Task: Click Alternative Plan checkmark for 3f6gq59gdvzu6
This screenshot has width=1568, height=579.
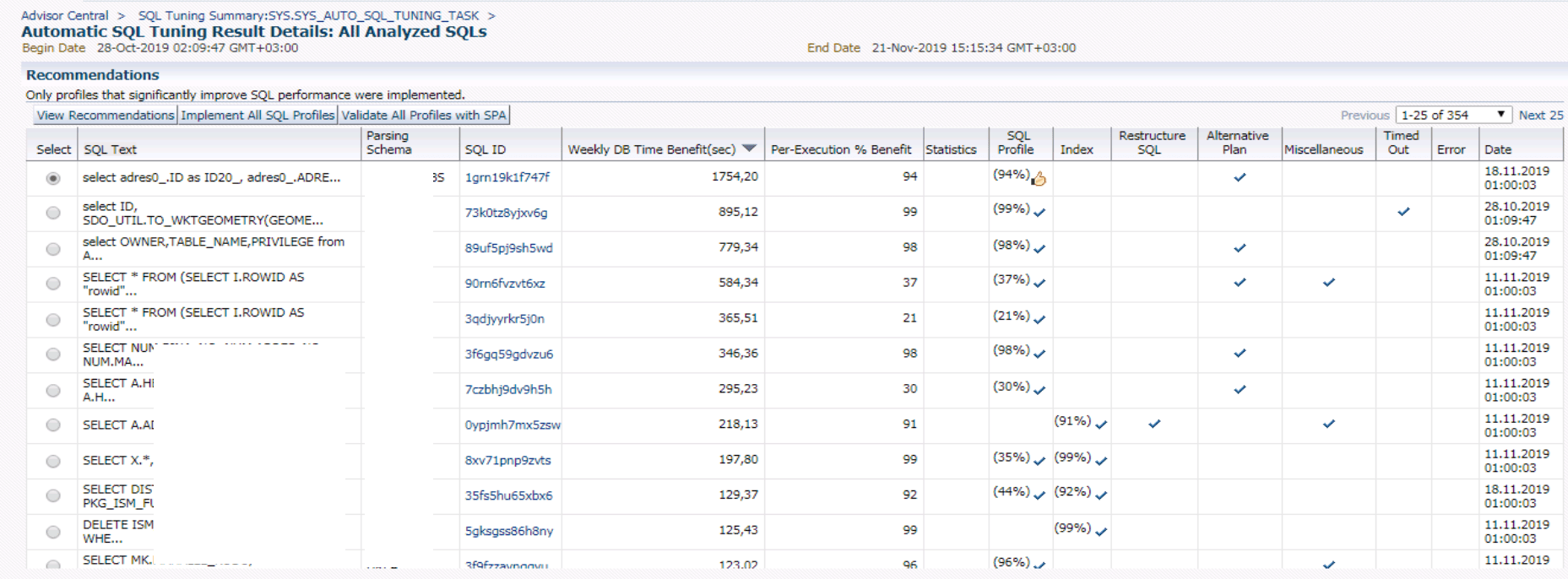Action: (x=1240, y=354)
